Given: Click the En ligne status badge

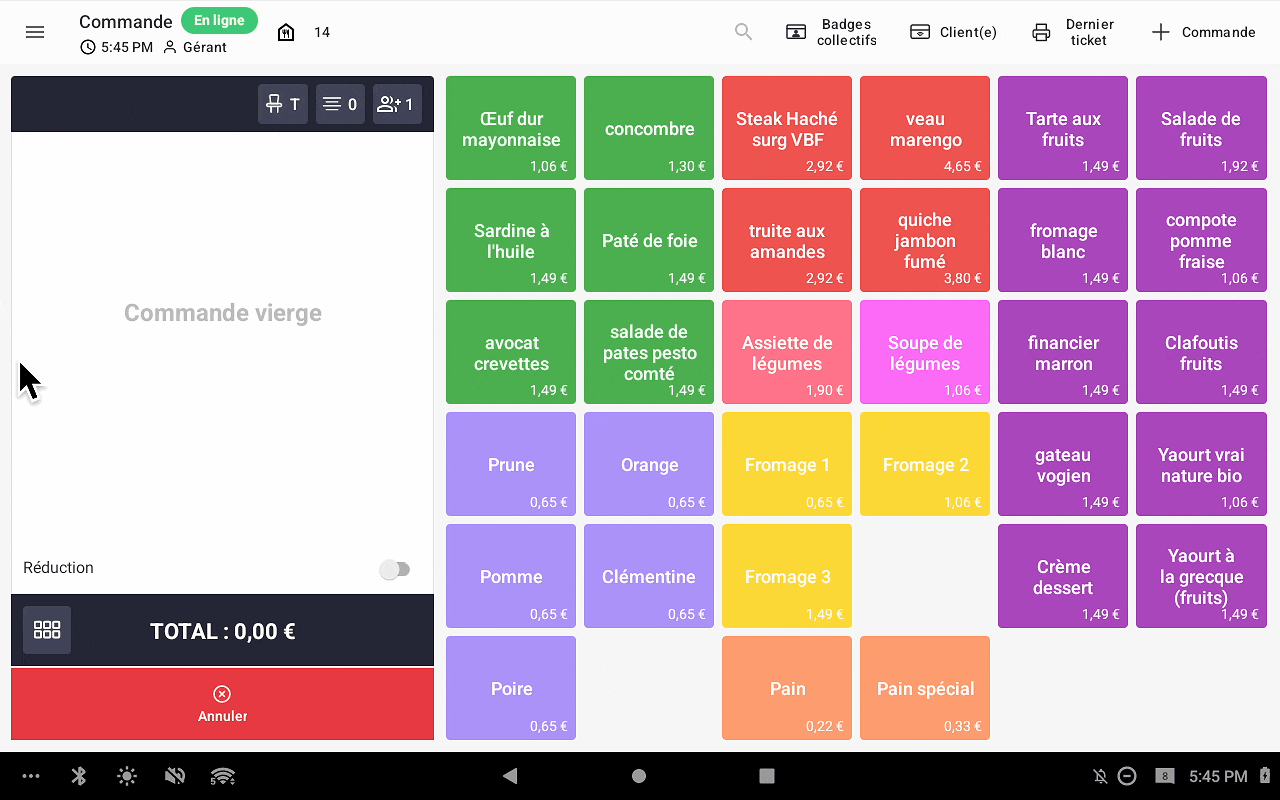Looking at the screenshot, I should point(219,21).
